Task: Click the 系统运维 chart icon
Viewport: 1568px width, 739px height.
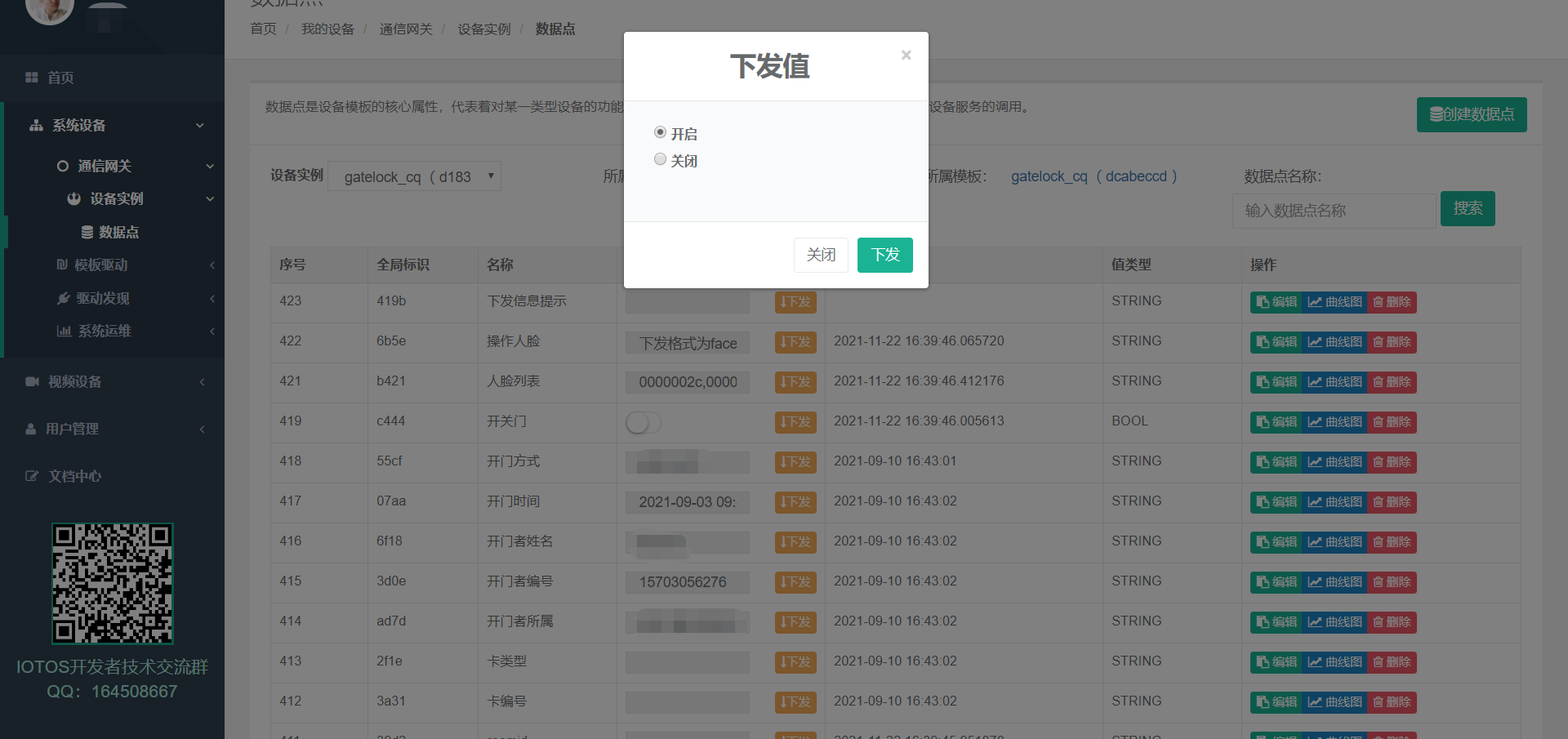Action: pyautogui.click(x=64, y=332)
